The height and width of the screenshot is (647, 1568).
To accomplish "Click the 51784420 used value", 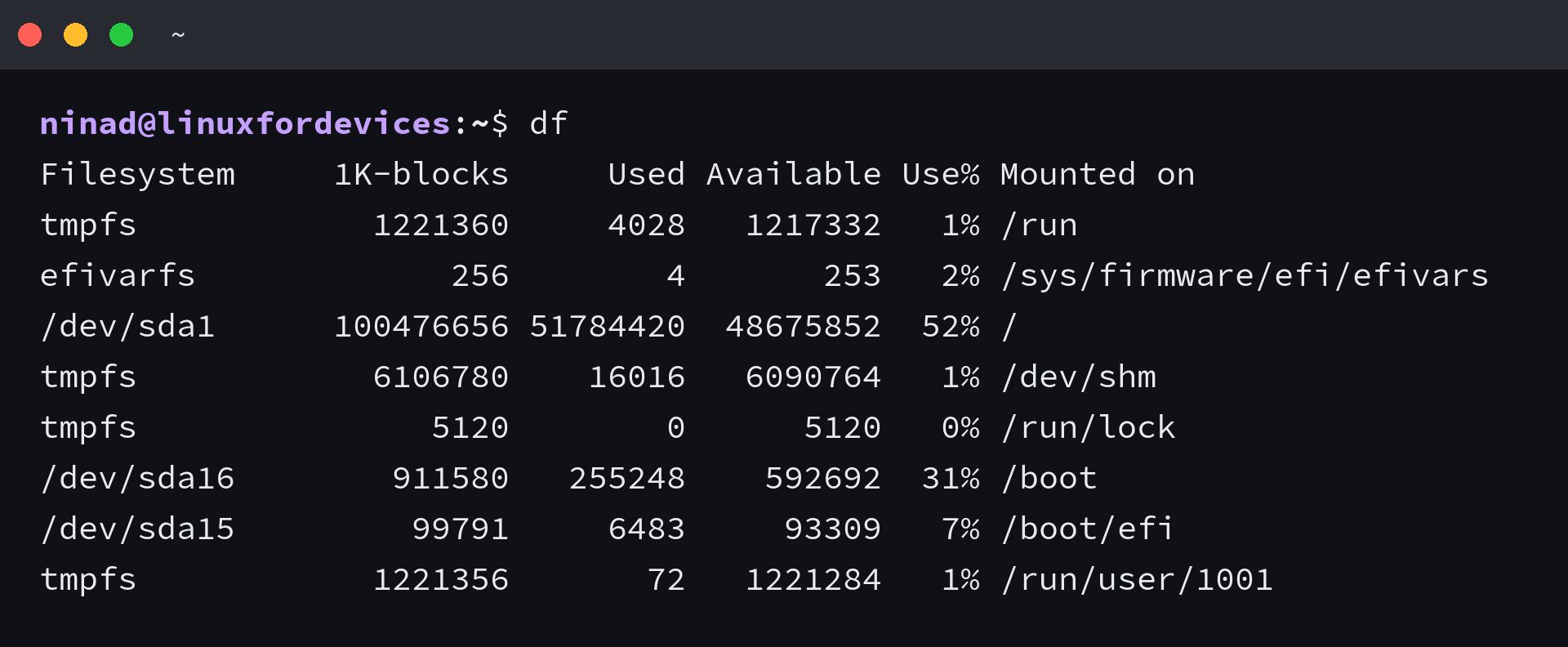I will tap(608, 326).
